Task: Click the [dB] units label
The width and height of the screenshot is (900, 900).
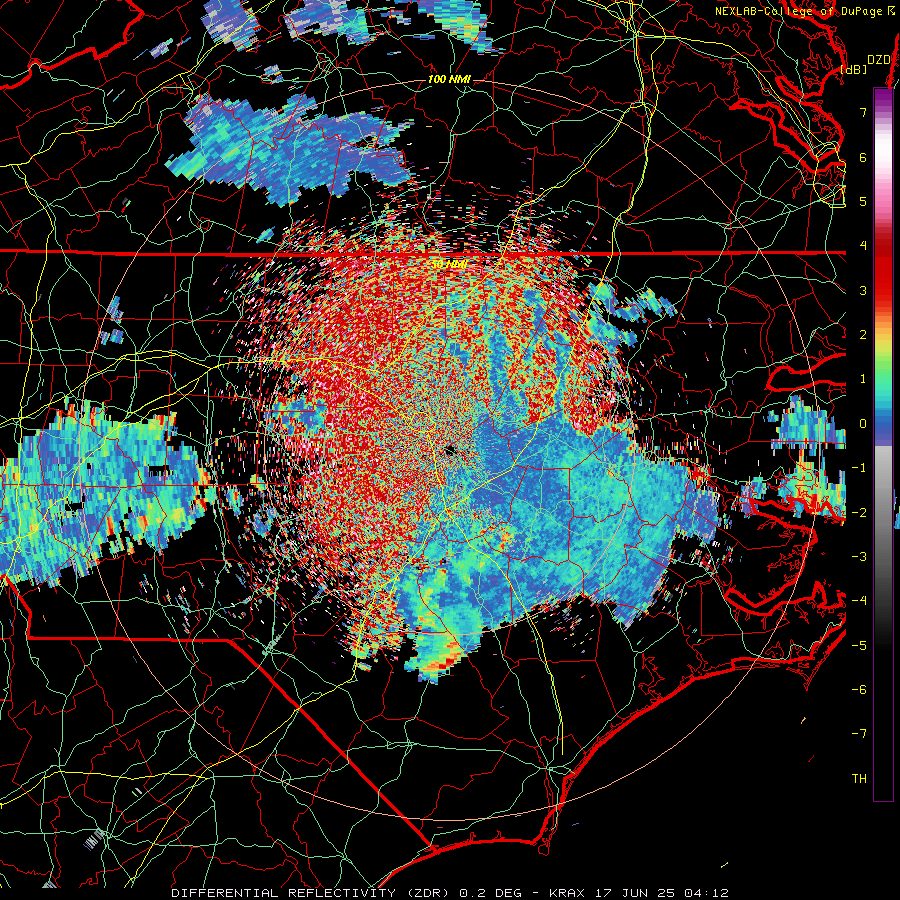Action: click(854, 69)
